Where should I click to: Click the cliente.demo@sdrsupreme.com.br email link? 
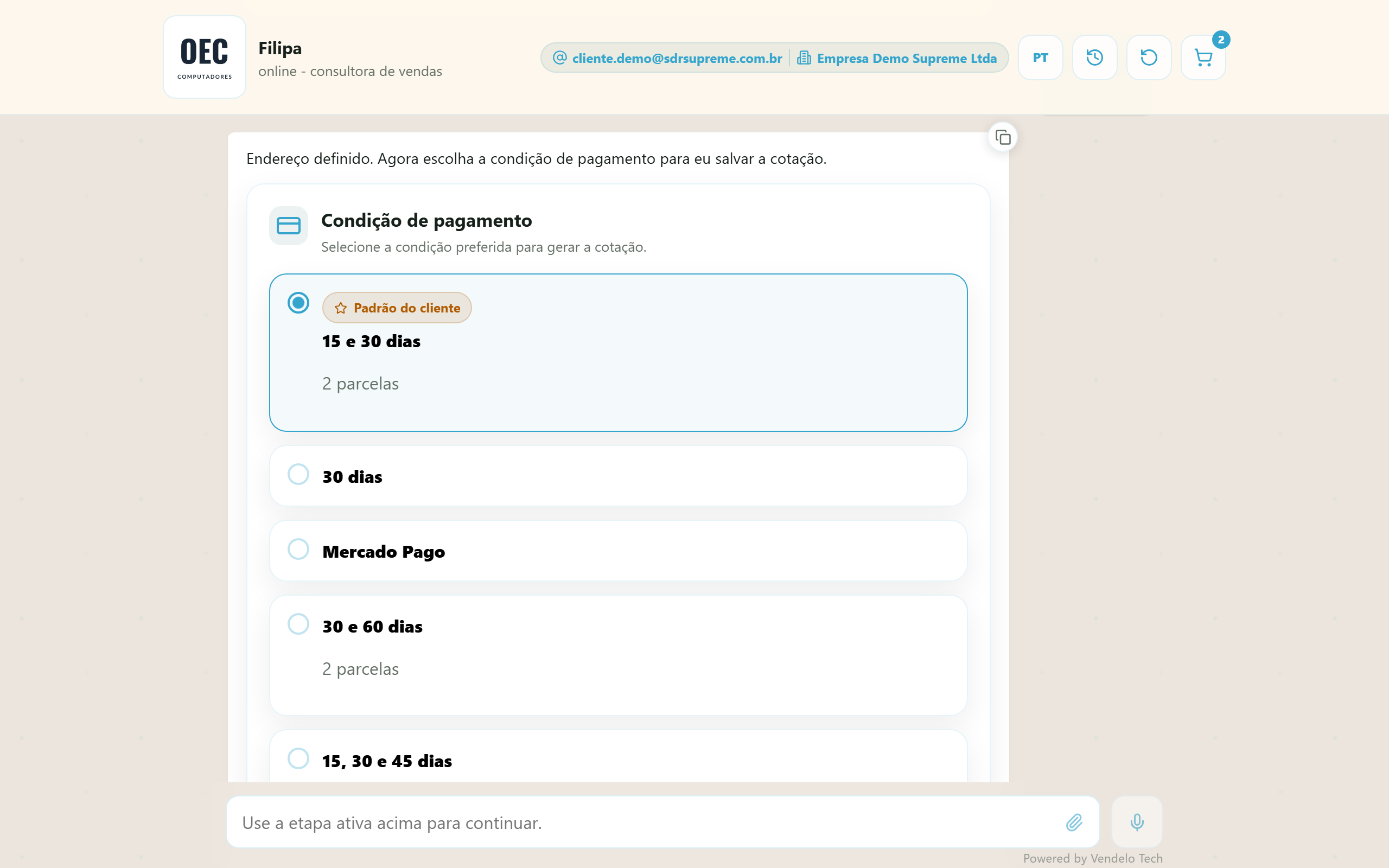[677, 59]
